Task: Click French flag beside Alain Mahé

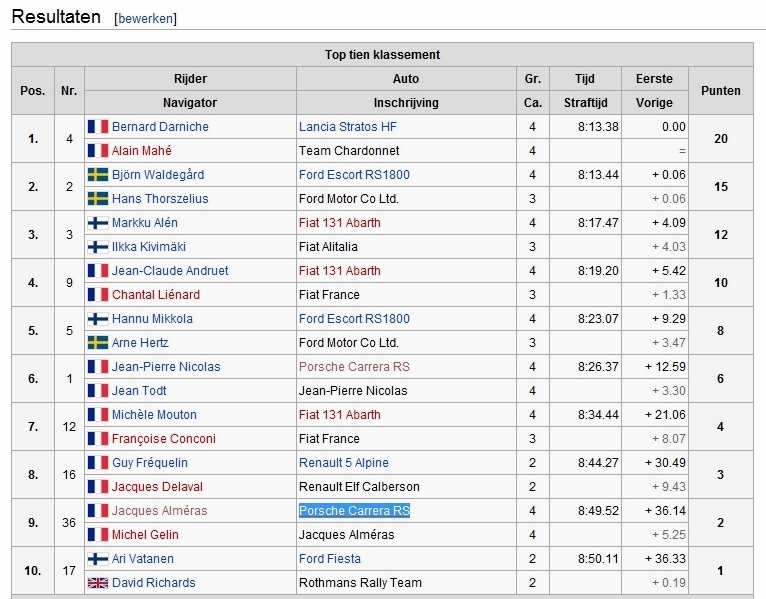Action: pos(98,150)
